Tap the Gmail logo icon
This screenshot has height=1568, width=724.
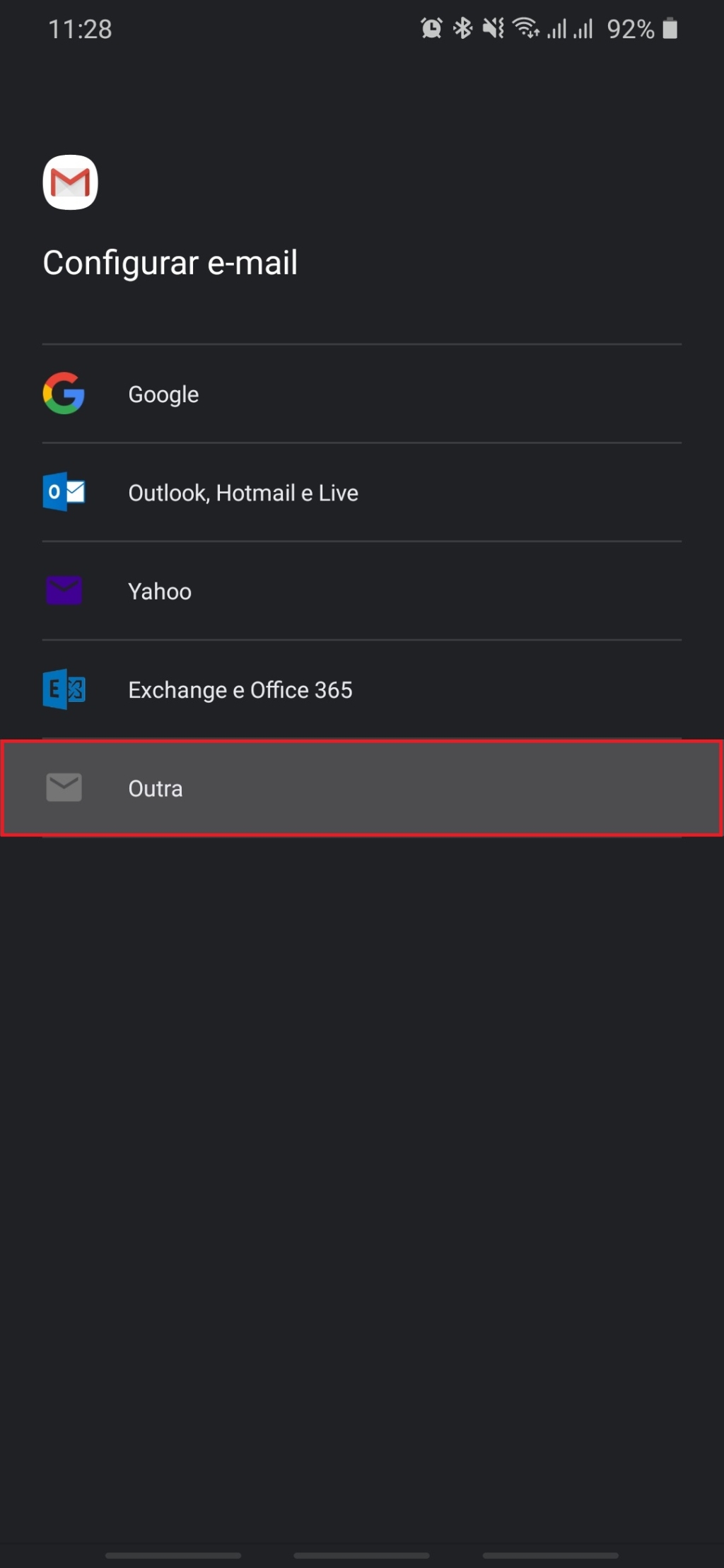(x=70, y=182)
